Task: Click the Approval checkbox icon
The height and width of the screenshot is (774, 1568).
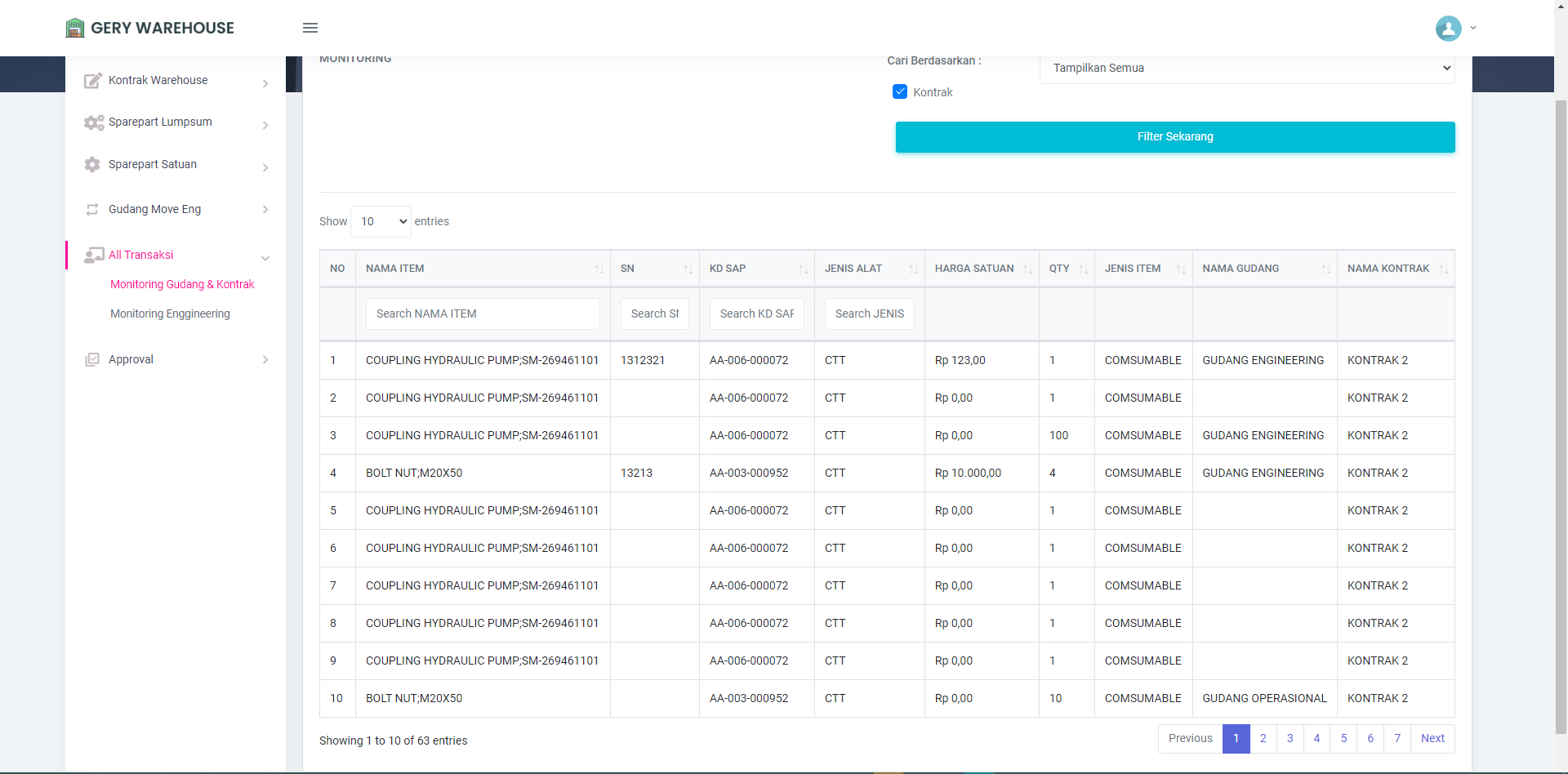Action: tap(92, 360)
